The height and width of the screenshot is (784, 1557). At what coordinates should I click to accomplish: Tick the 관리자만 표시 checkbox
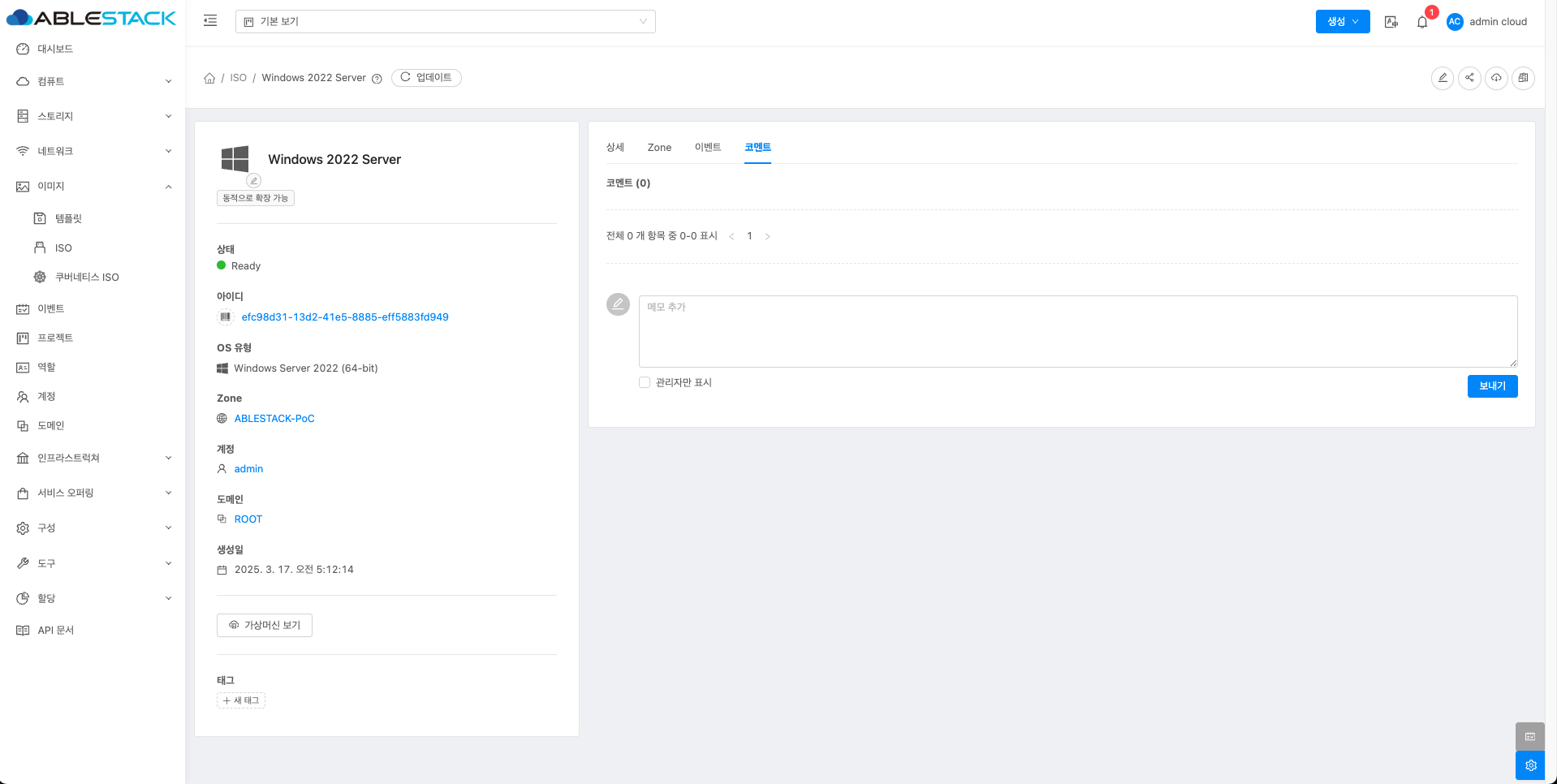[x=645, y=382]
